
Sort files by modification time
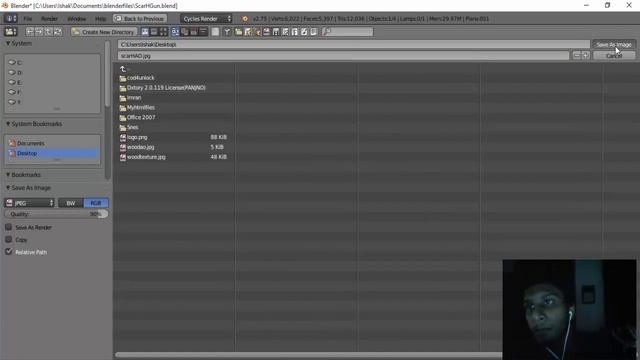194,32
